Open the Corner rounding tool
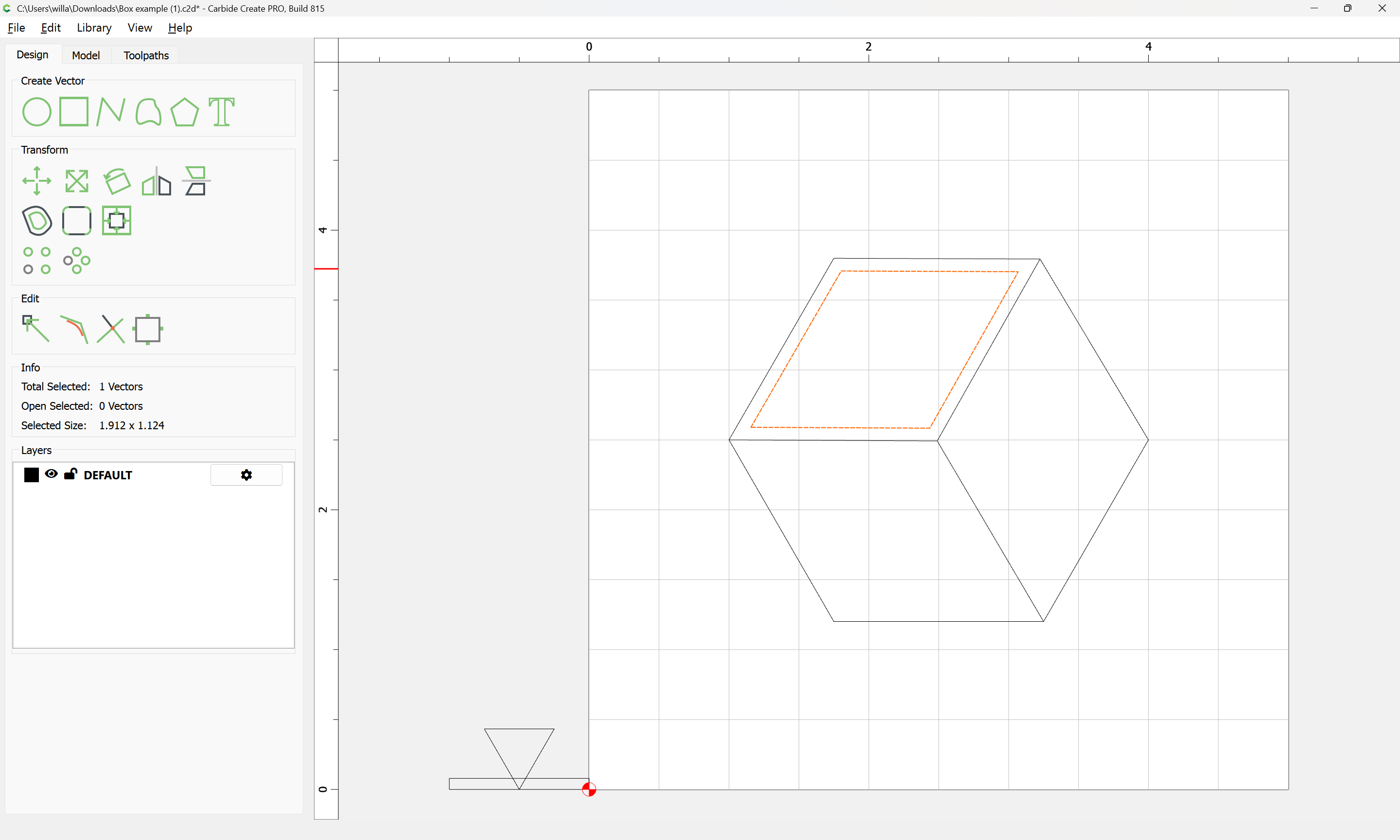This screenshot has width=1400, height=840. click(x=76, y=221)
